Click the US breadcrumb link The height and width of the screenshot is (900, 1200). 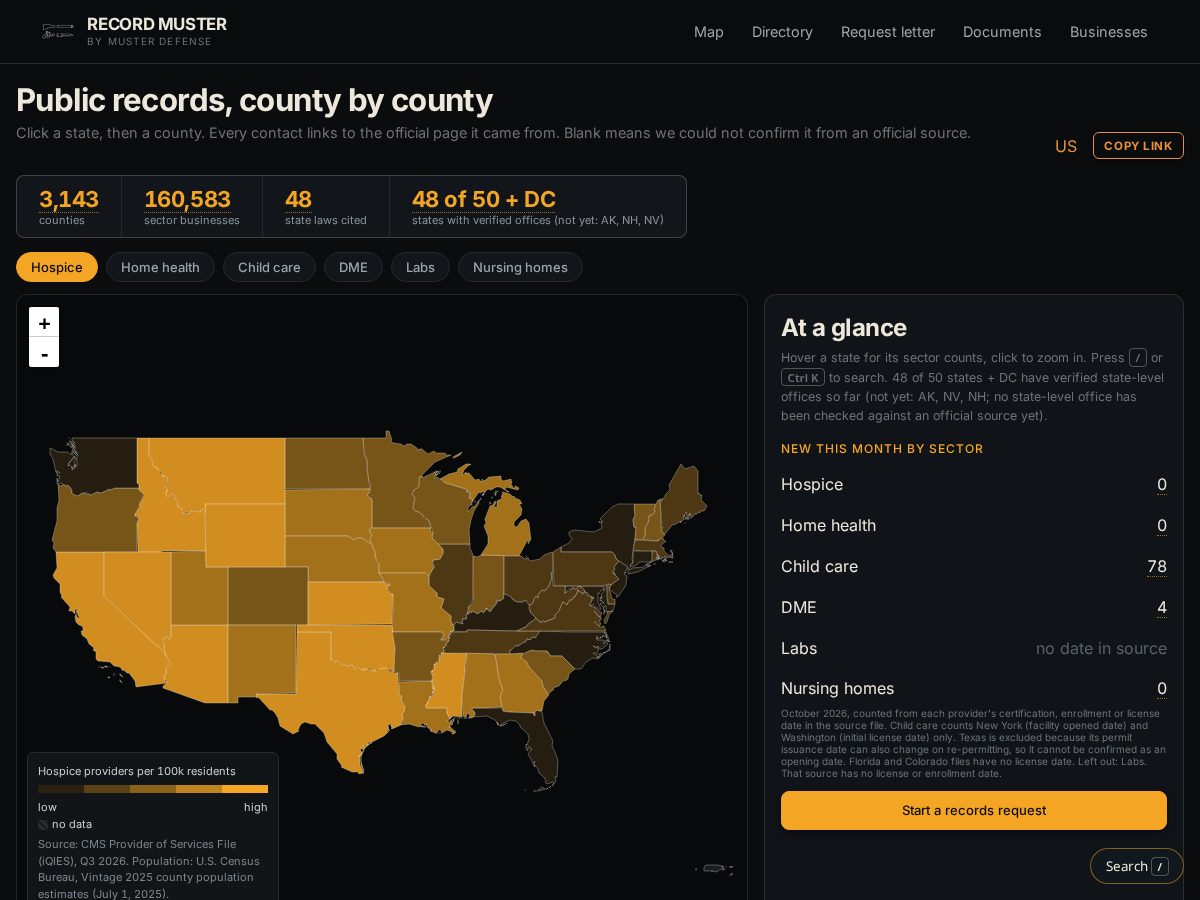coord(1066,146)
